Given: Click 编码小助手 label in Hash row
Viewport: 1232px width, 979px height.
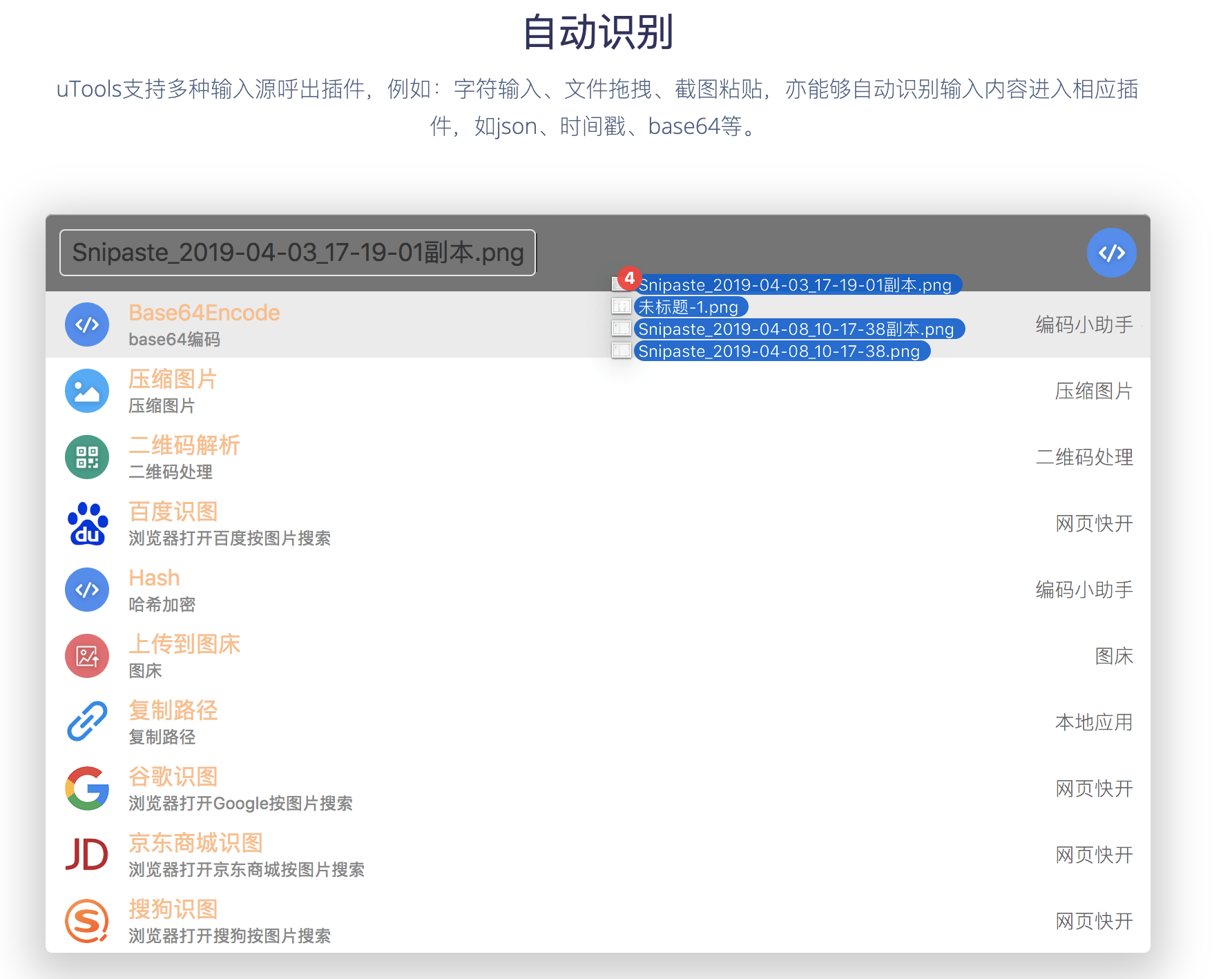Looking at the screenshot, I should click(1084, 590).
